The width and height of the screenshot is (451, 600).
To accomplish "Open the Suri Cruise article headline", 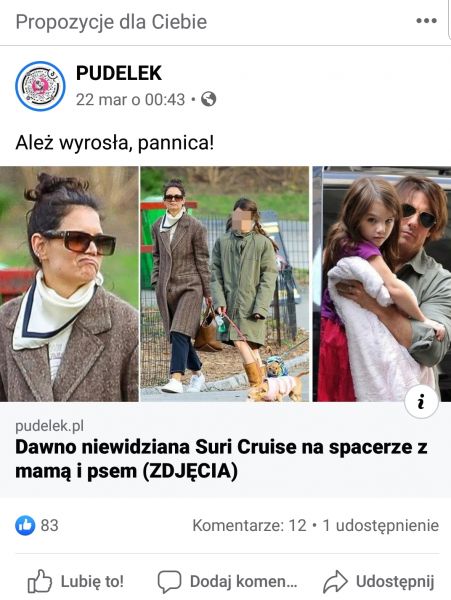I will (221, 459).
